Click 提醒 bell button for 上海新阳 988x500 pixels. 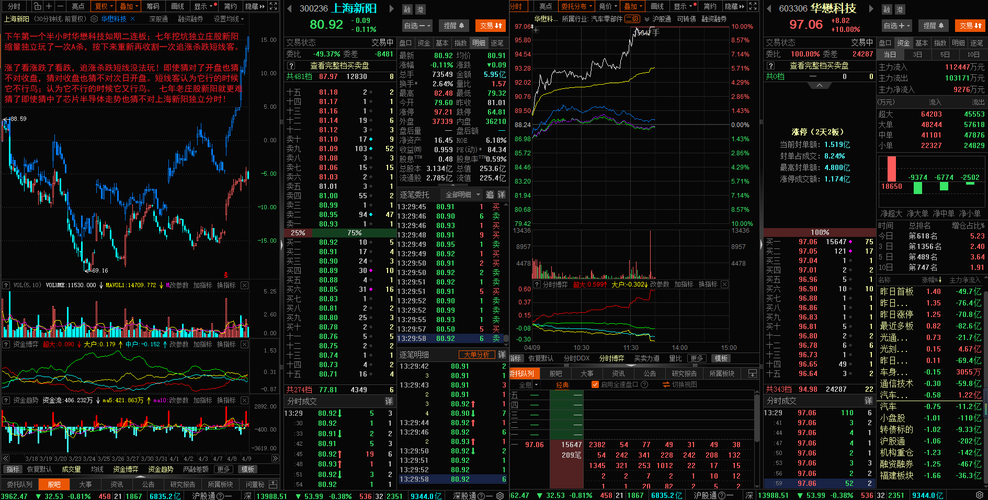click(454, 26)
